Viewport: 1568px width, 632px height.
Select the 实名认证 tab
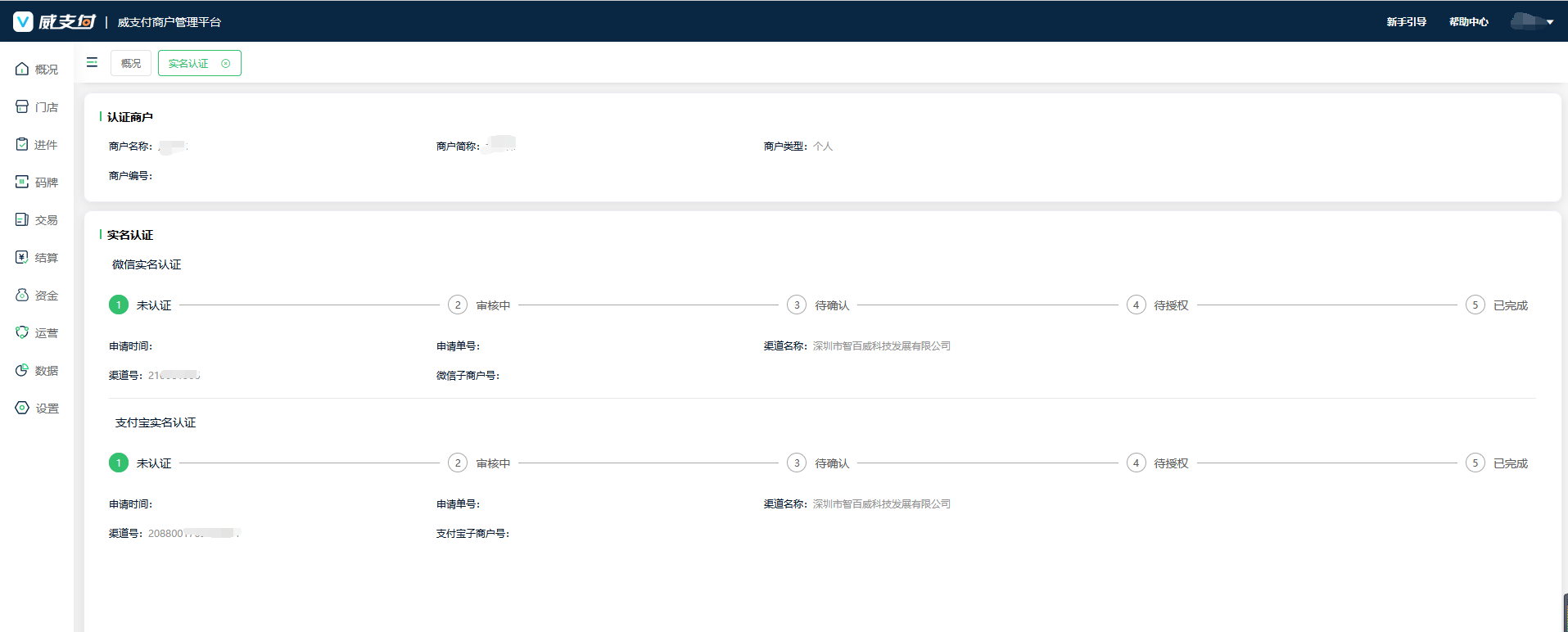pyautogui.click(x=188, y=64)
